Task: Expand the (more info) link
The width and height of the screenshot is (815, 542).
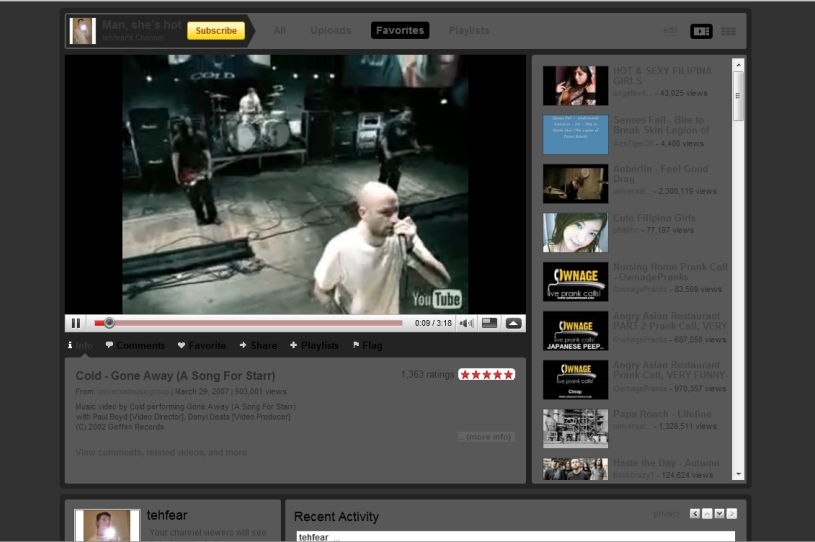Action: (x=487, y=437)
